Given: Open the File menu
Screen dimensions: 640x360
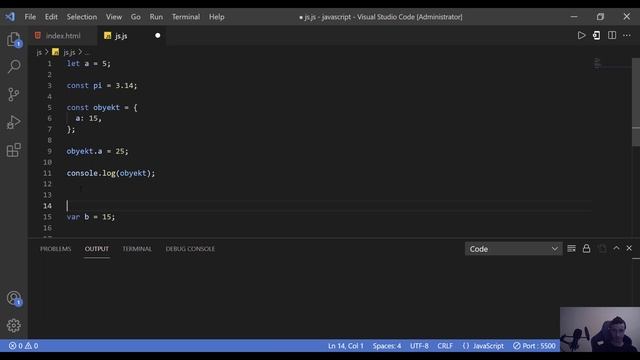Looking at the screenshot, I should (30, 17).
